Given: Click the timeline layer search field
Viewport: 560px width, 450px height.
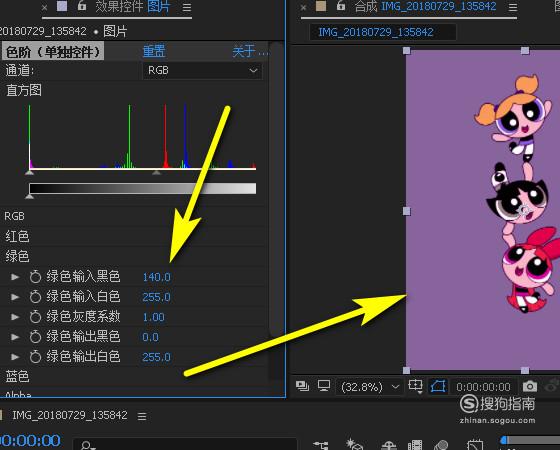Looking at the screenshot, I should [x=185, y=444].
